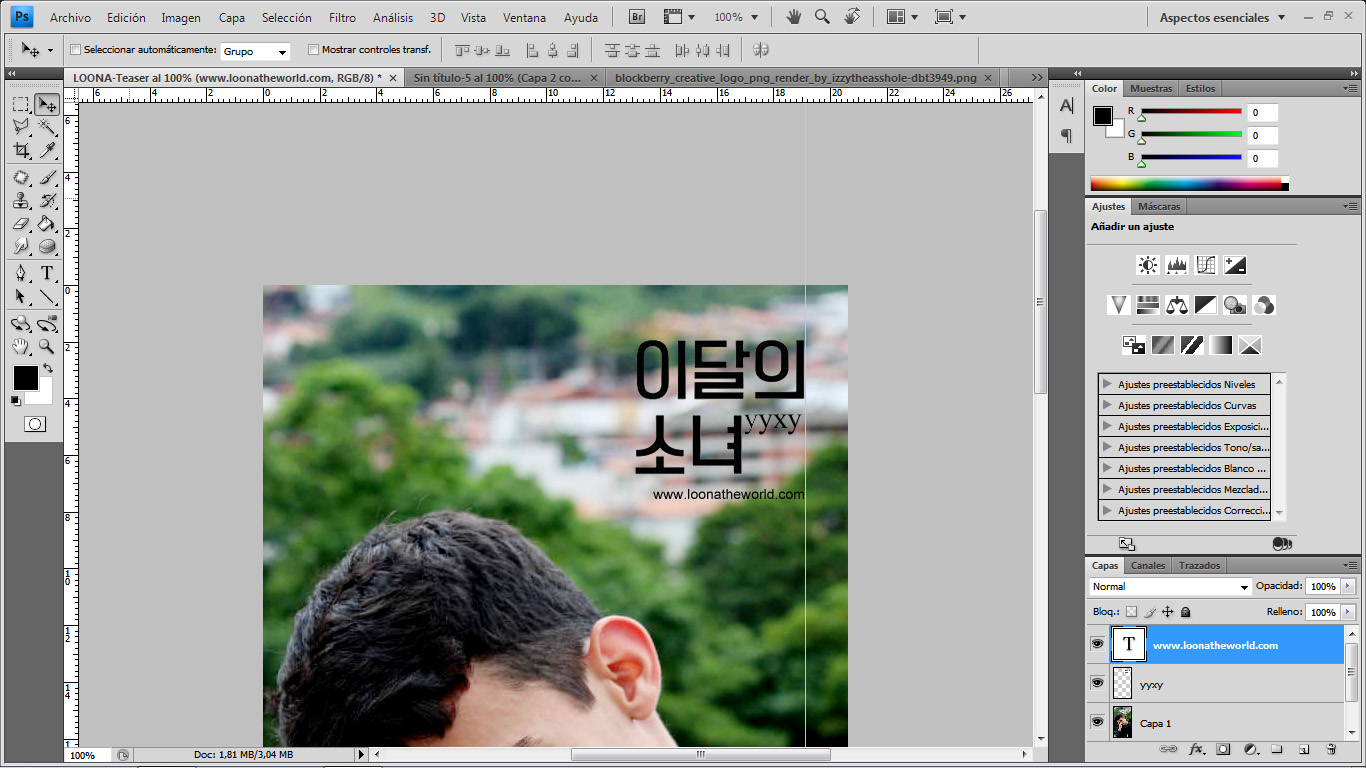Add a layer mask
The image size is (1366, 768).
[1223, 749]
